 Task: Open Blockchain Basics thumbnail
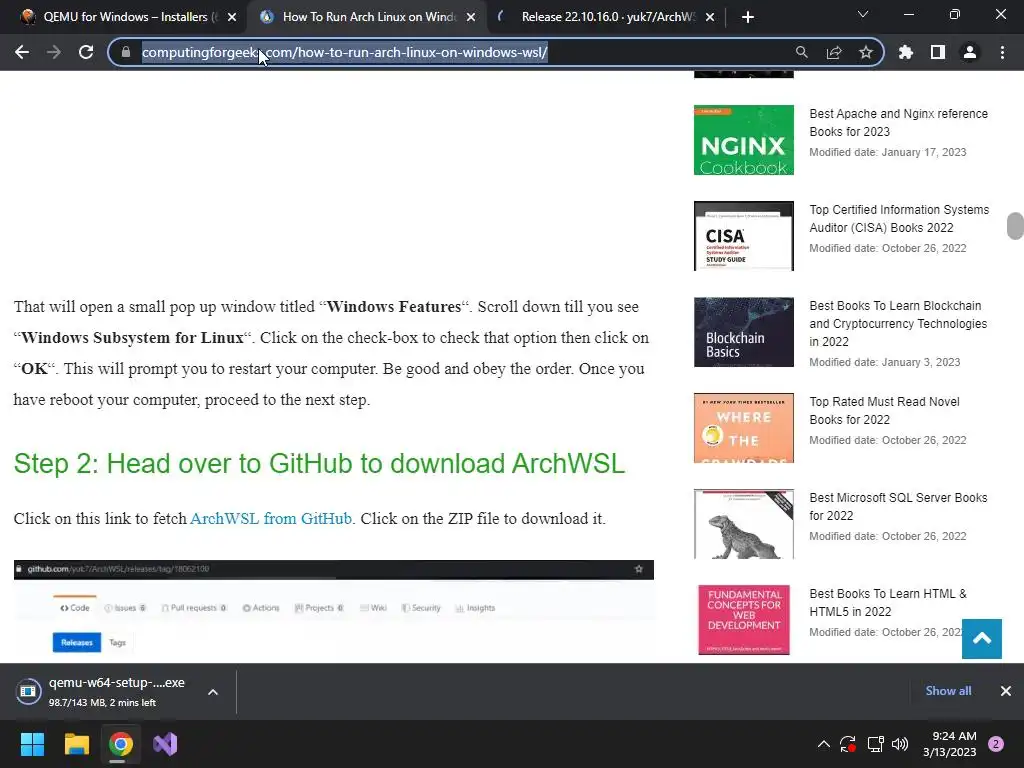pyautogui.click(x=744, y=332)
